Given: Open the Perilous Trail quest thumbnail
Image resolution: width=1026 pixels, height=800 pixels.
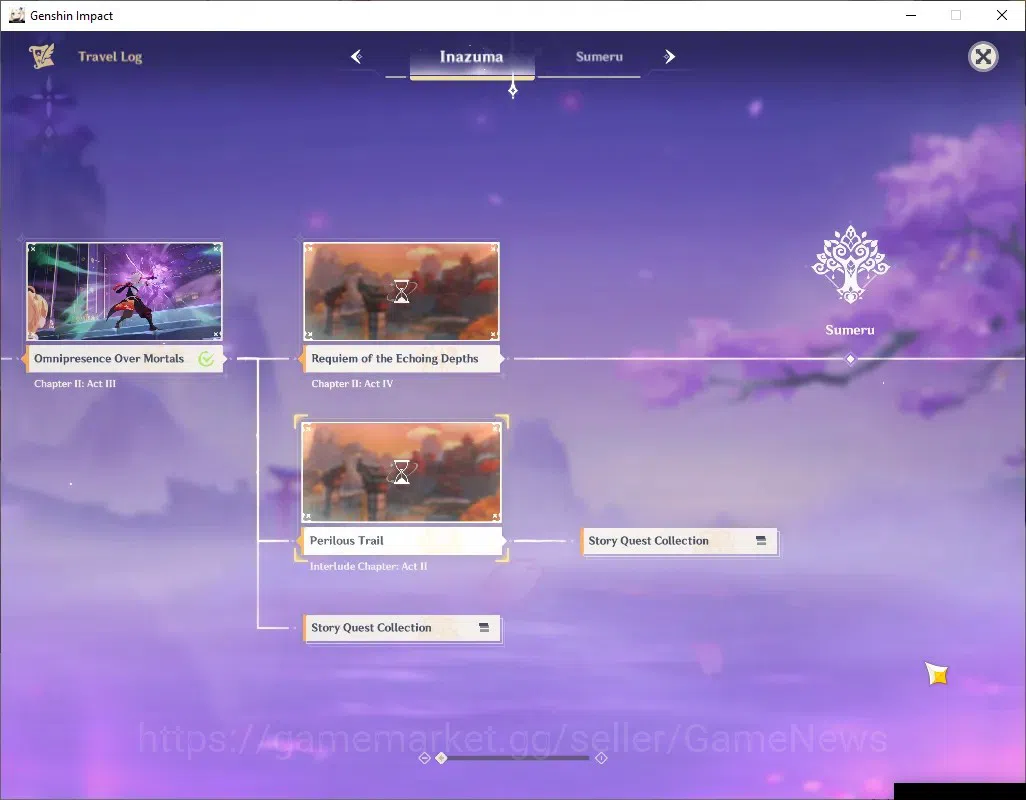Looking at the screenshot, I should (401, 472).
